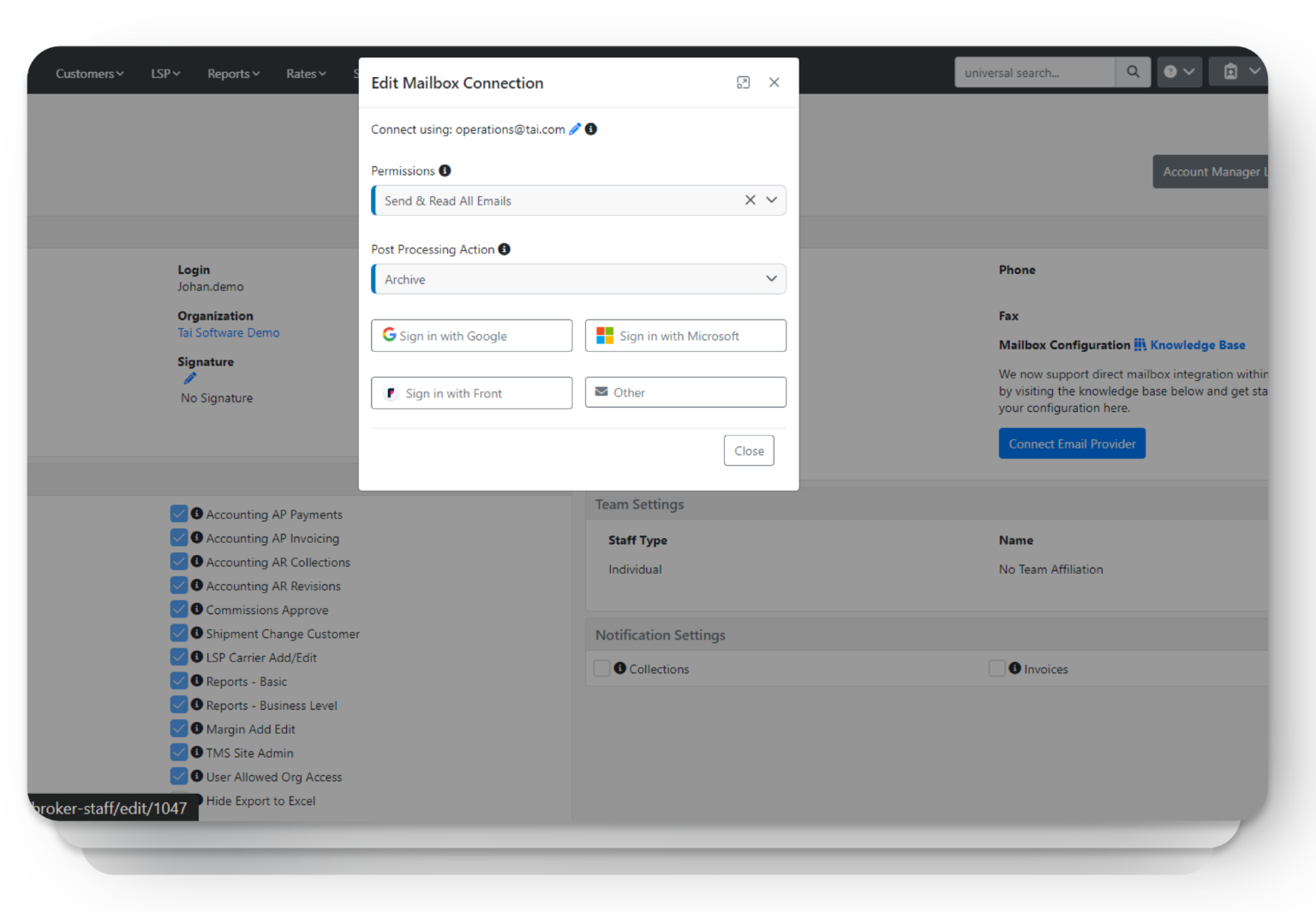Viewport: 1316px width, 912px height.
Task: Sign in with Front
Action: (x=471, y=392)
